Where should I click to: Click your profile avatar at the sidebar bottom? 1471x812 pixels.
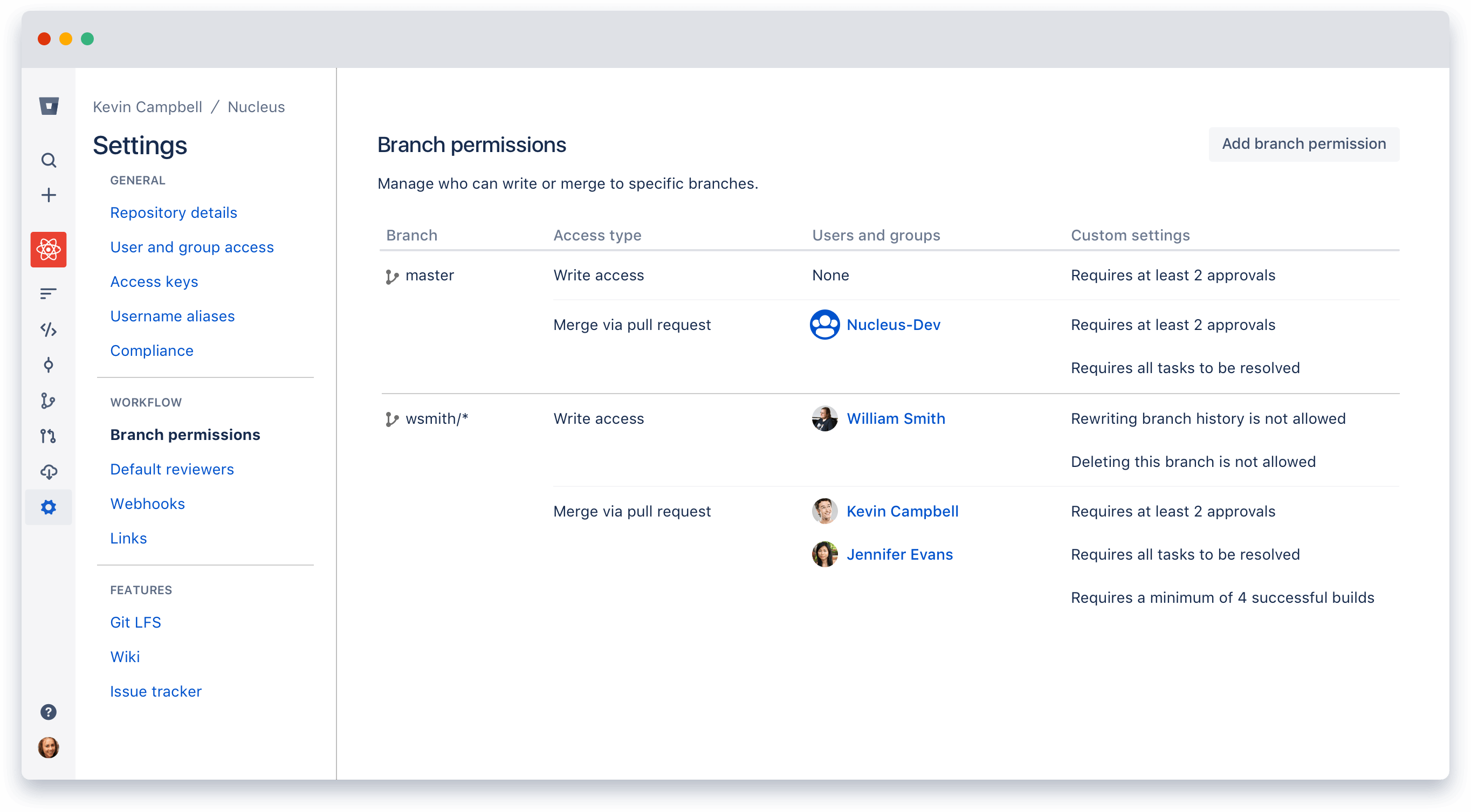tap(49, 747)
